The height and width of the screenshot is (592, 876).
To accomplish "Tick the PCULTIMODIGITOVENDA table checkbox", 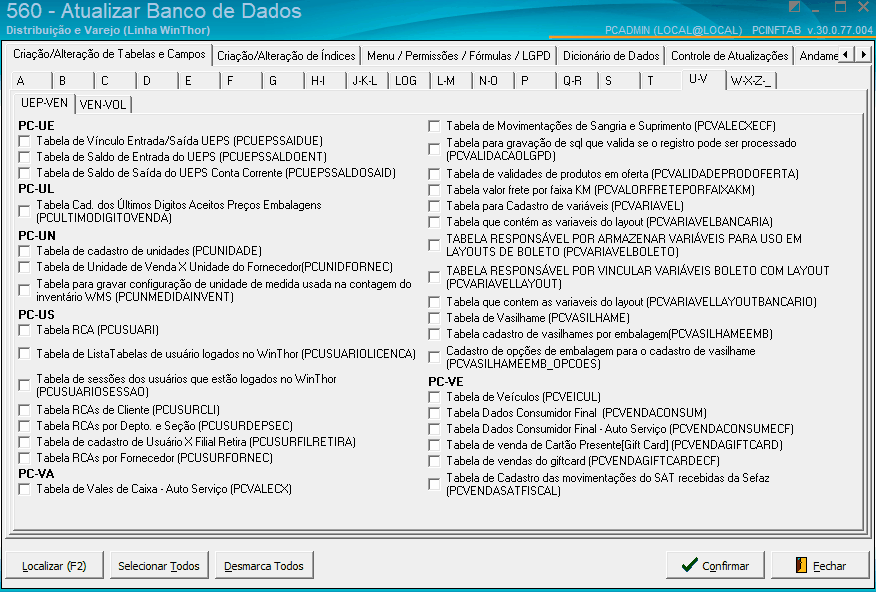I will (x=24, y=211).
